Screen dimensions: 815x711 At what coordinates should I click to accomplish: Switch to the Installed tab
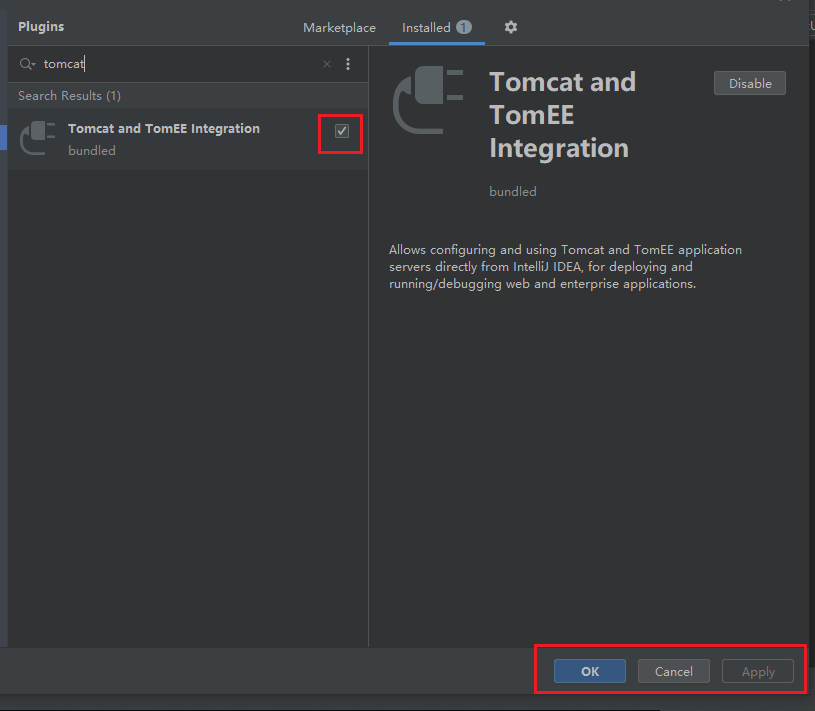point(426,28)
